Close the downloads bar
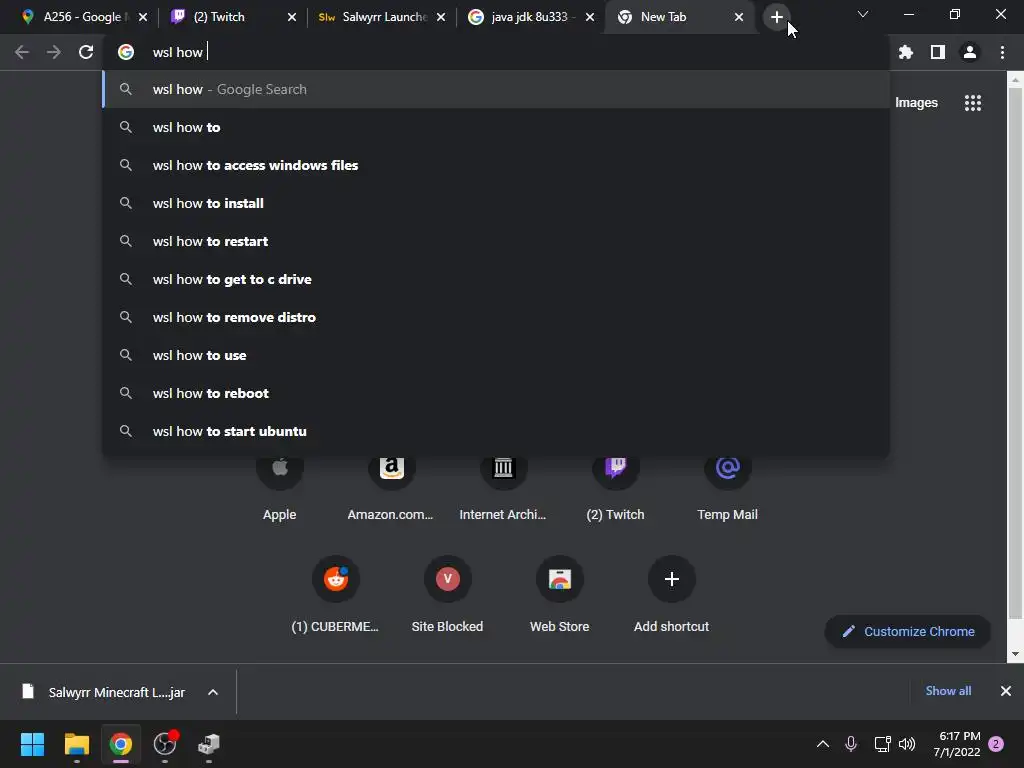 (1006, 691)
